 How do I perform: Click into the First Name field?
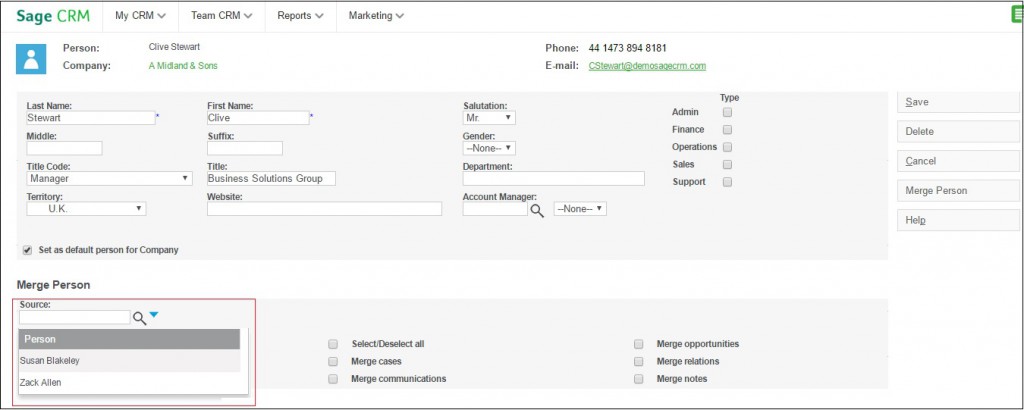pyautogui.click(x=258, y=118)
